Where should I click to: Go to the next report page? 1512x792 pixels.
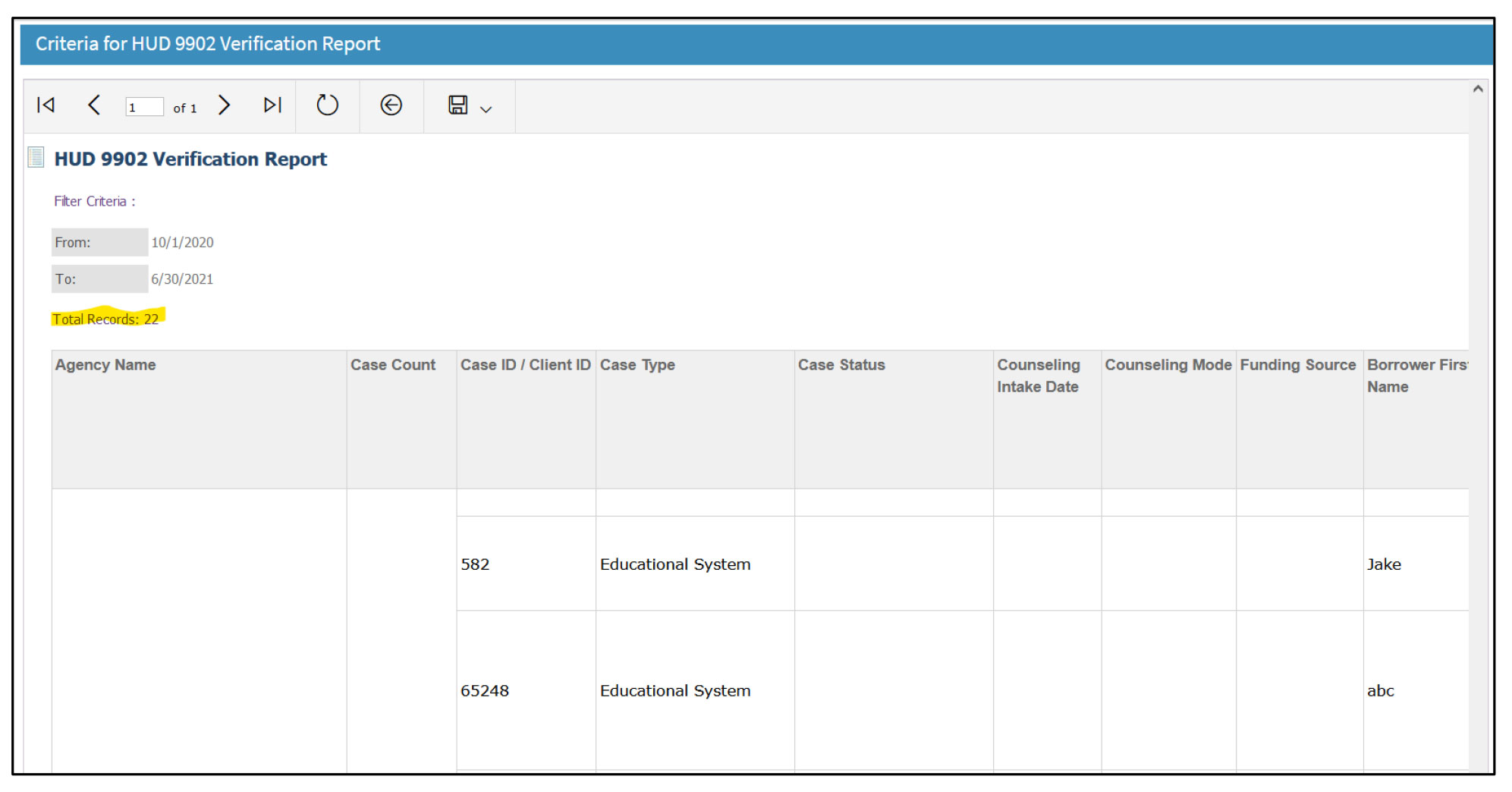224,105
